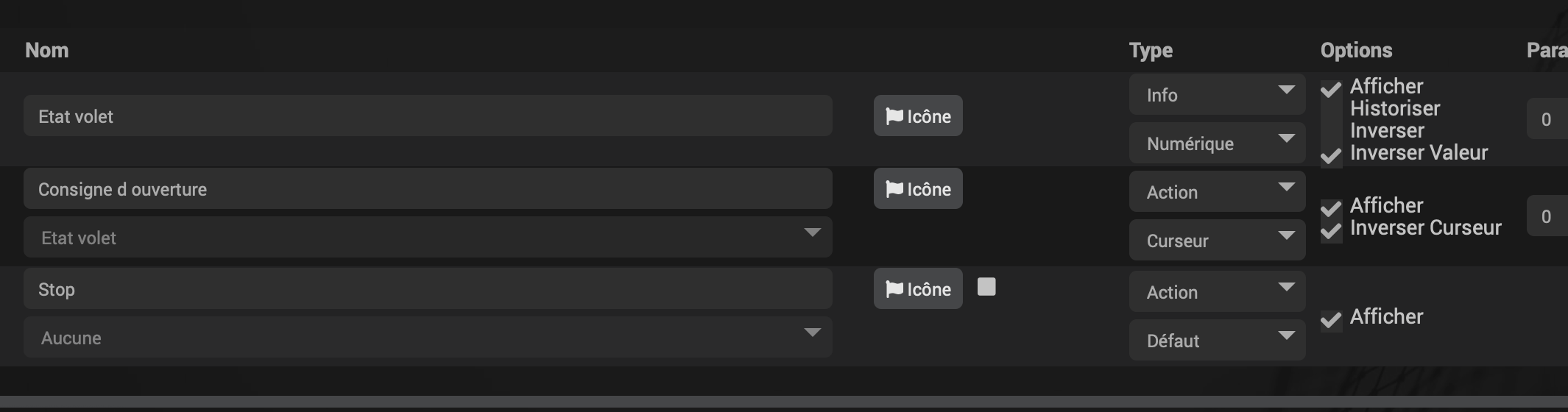Click the small square icon beside Stop
The width and height of the screenshot is (1568, 412).
click(986, 287)
